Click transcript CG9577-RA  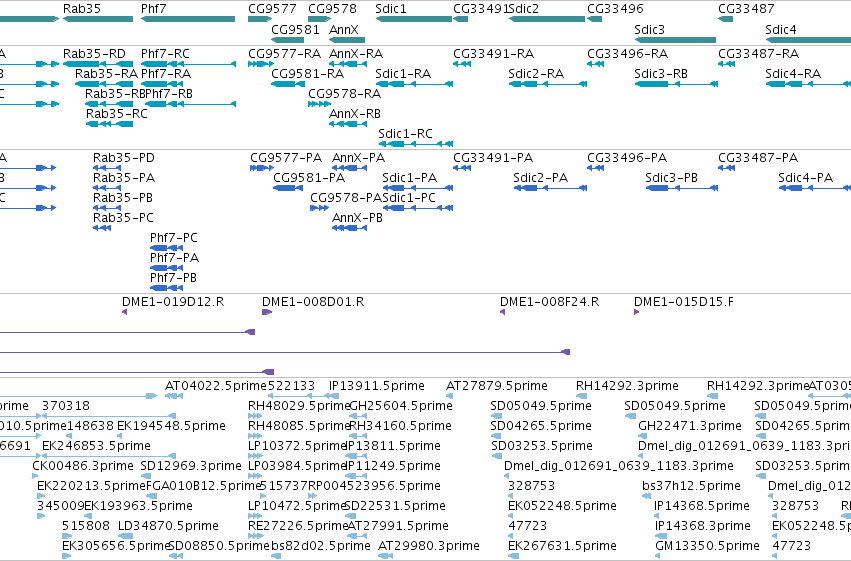pyautogui.click(x=285, y=54)
